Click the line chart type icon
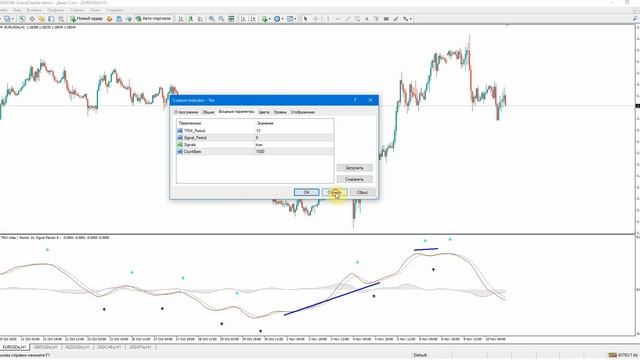 click(x=200, y=19)
